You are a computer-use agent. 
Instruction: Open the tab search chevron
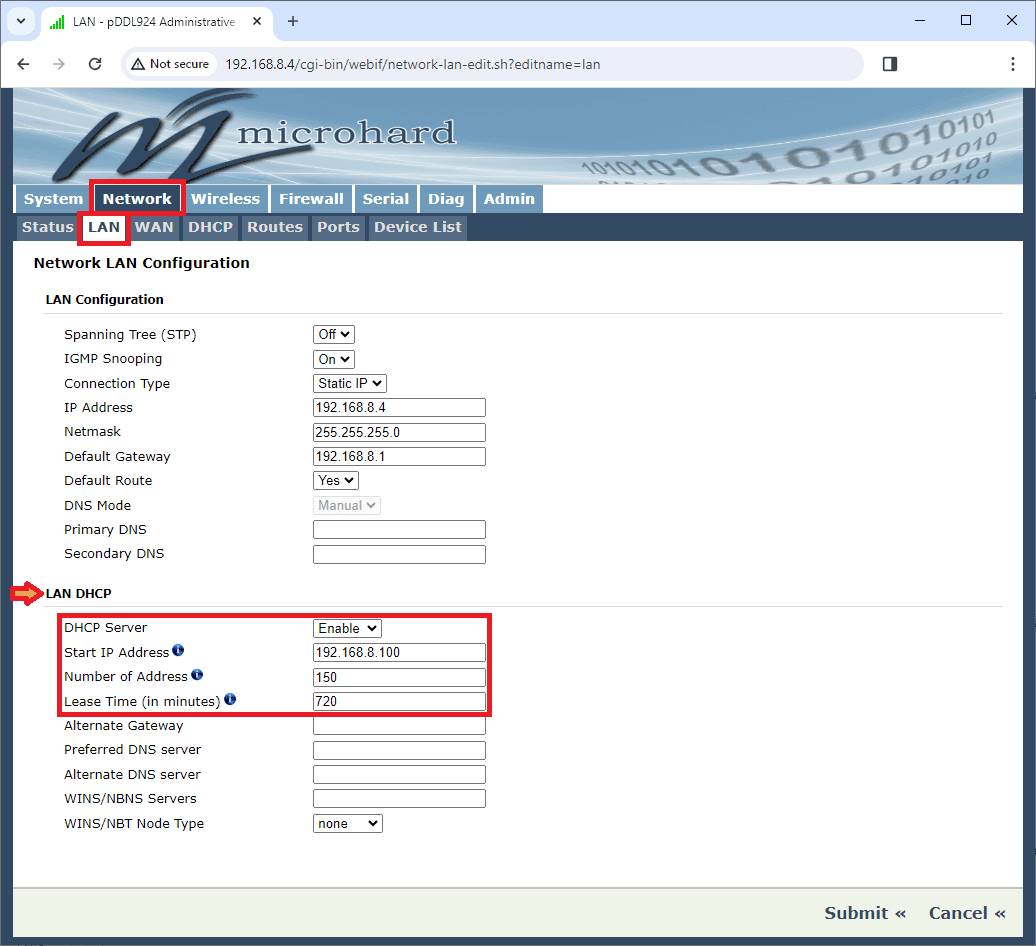pos(20,21)
